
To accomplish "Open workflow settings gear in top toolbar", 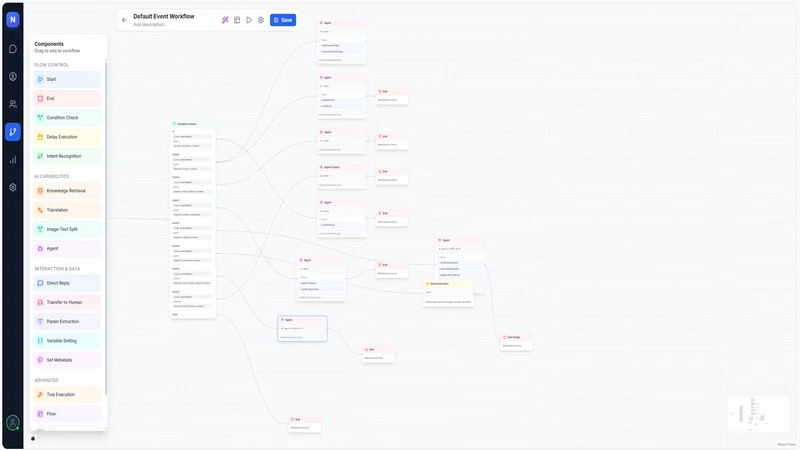I will coord(261,20).
